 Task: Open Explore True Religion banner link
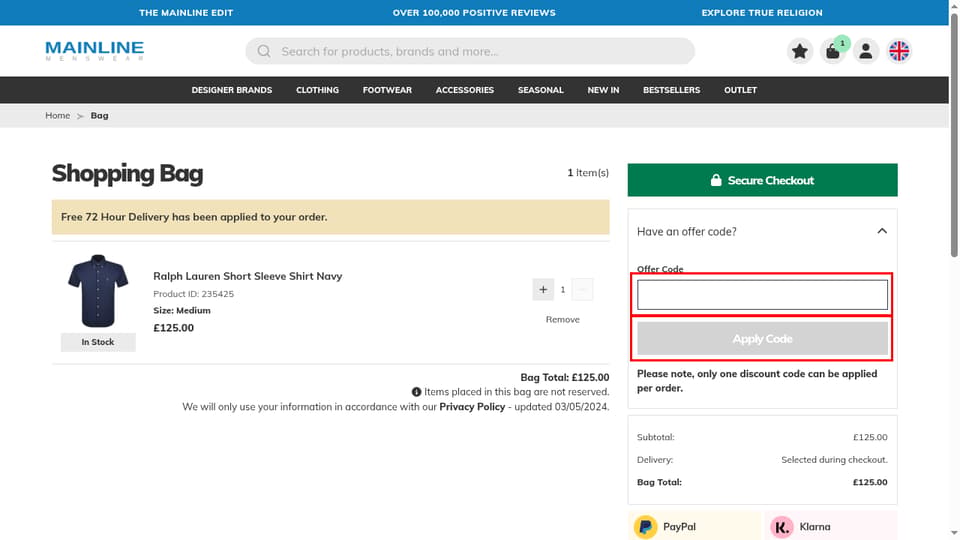(x=762, y=12)
